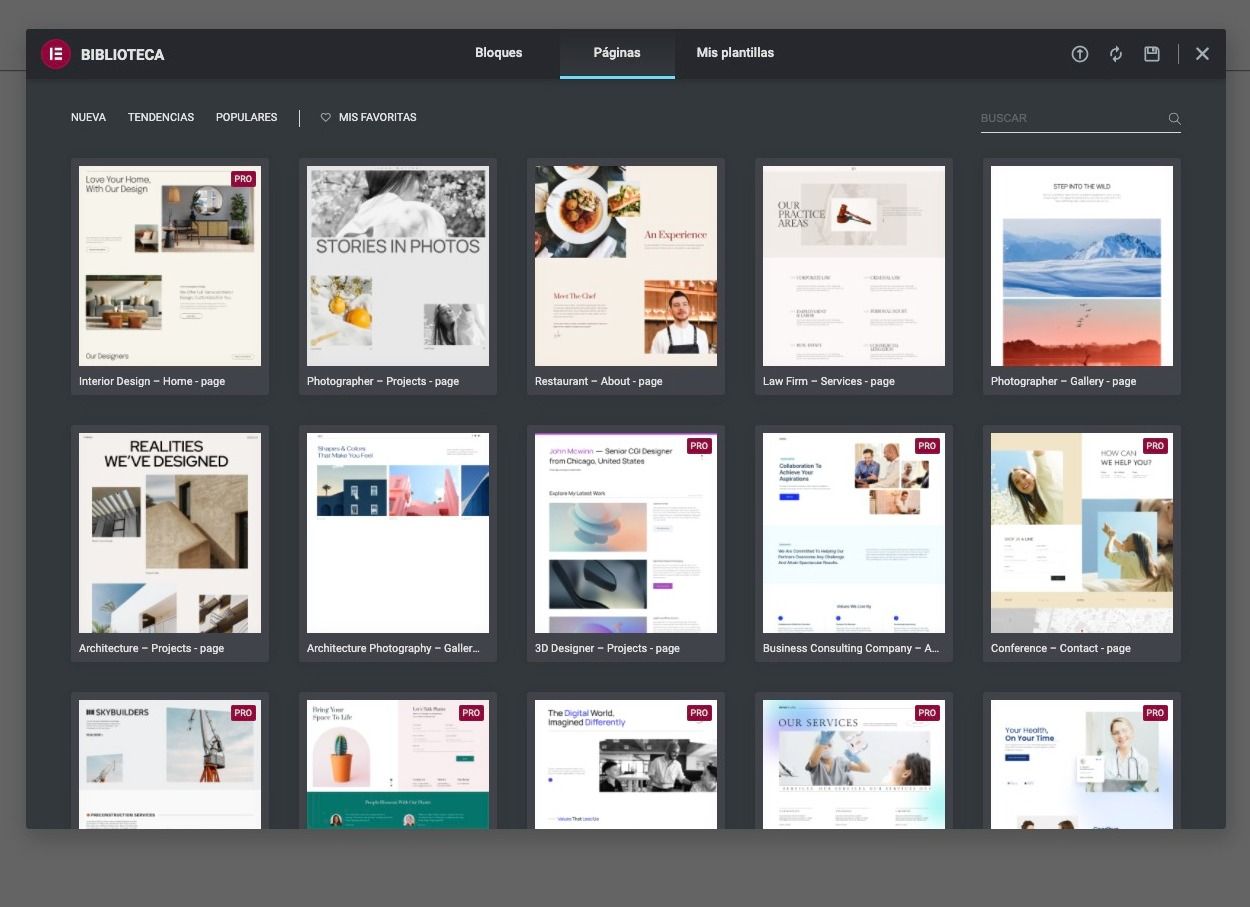The image size is (1250, 907).
Task: Open Conference Contact page thumbnail
Action: click(1082, 533)
